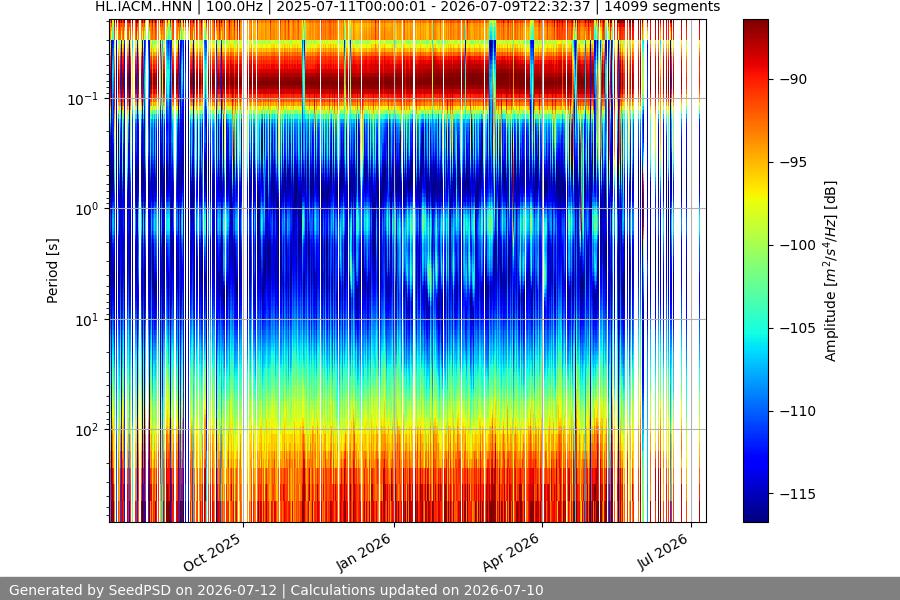The image size is (900, 600).
Task: Click the 'Apr 2026' x-axis label
Action: coord(511,552)
